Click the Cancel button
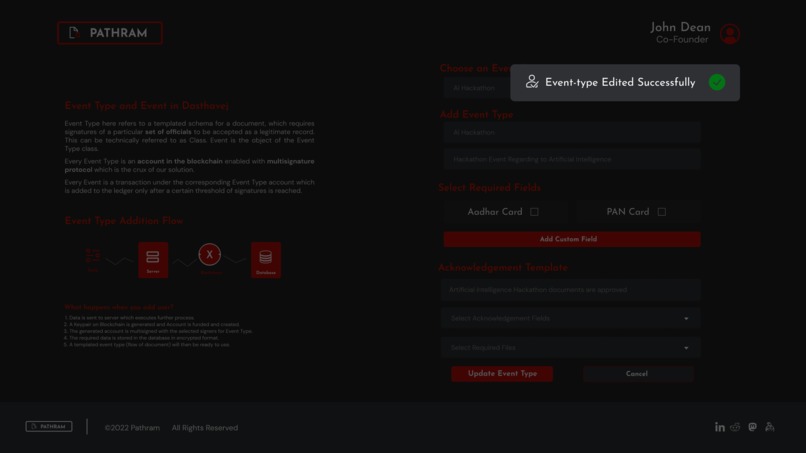Screen dimensions: 806x453 click(638, 374)
